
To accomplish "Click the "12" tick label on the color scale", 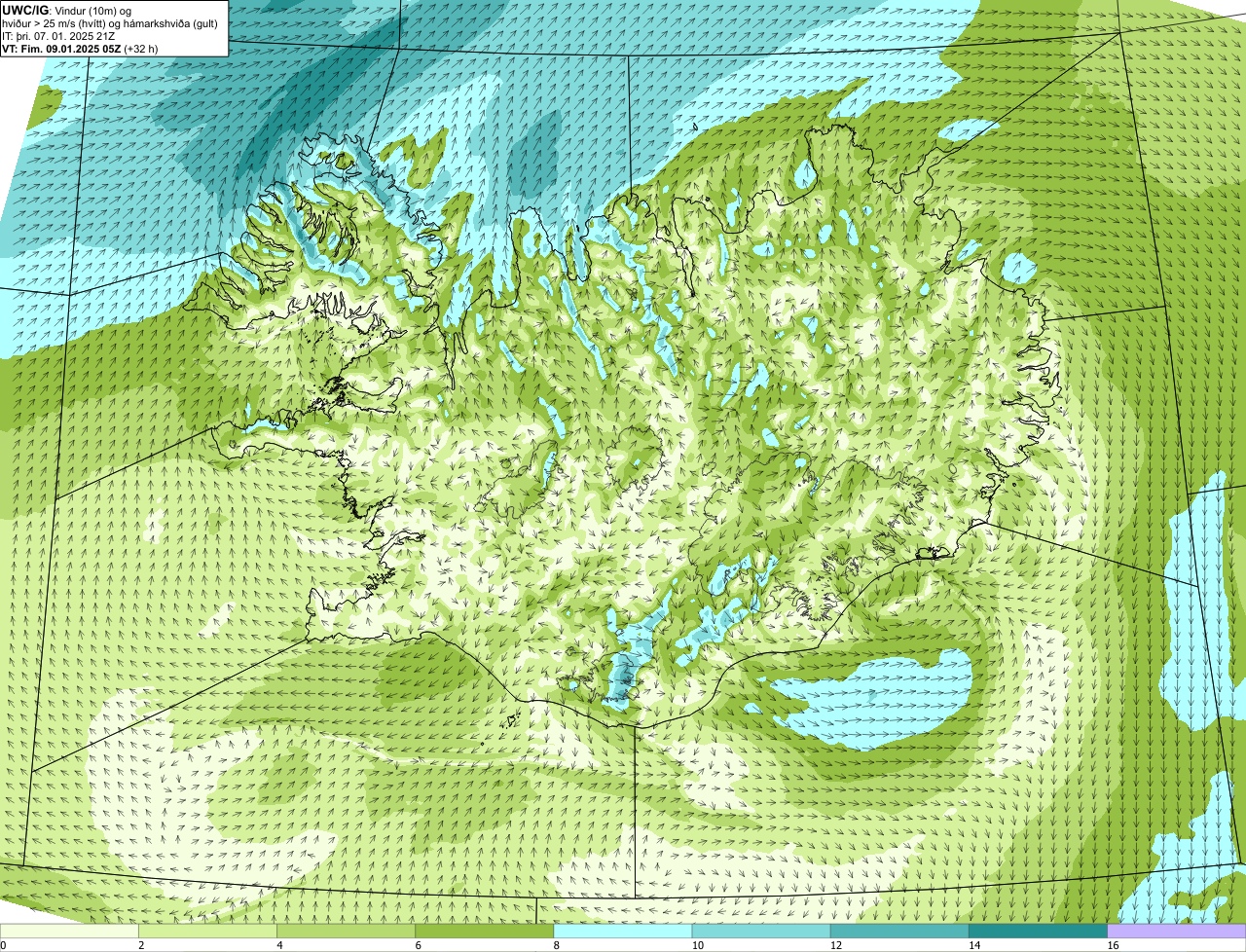I will click(x=836, y=945).
